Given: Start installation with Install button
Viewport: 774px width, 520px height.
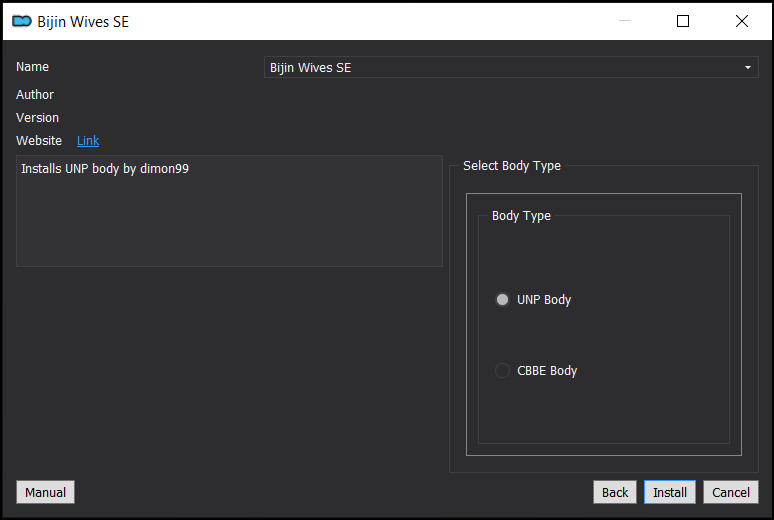Looking at the screenshot, I should [x=670, y=492].
